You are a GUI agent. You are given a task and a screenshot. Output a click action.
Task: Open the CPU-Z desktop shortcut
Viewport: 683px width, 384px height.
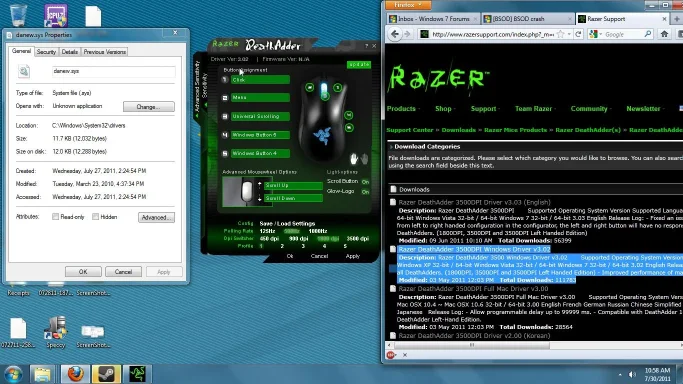click(55, 16)
